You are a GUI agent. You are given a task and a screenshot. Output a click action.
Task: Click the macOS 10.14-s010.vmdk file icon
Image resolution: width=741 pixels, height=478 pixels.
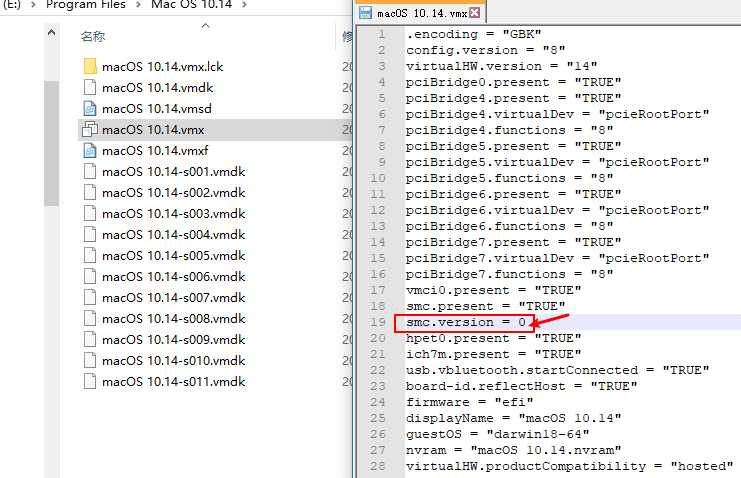click(90, 360)
